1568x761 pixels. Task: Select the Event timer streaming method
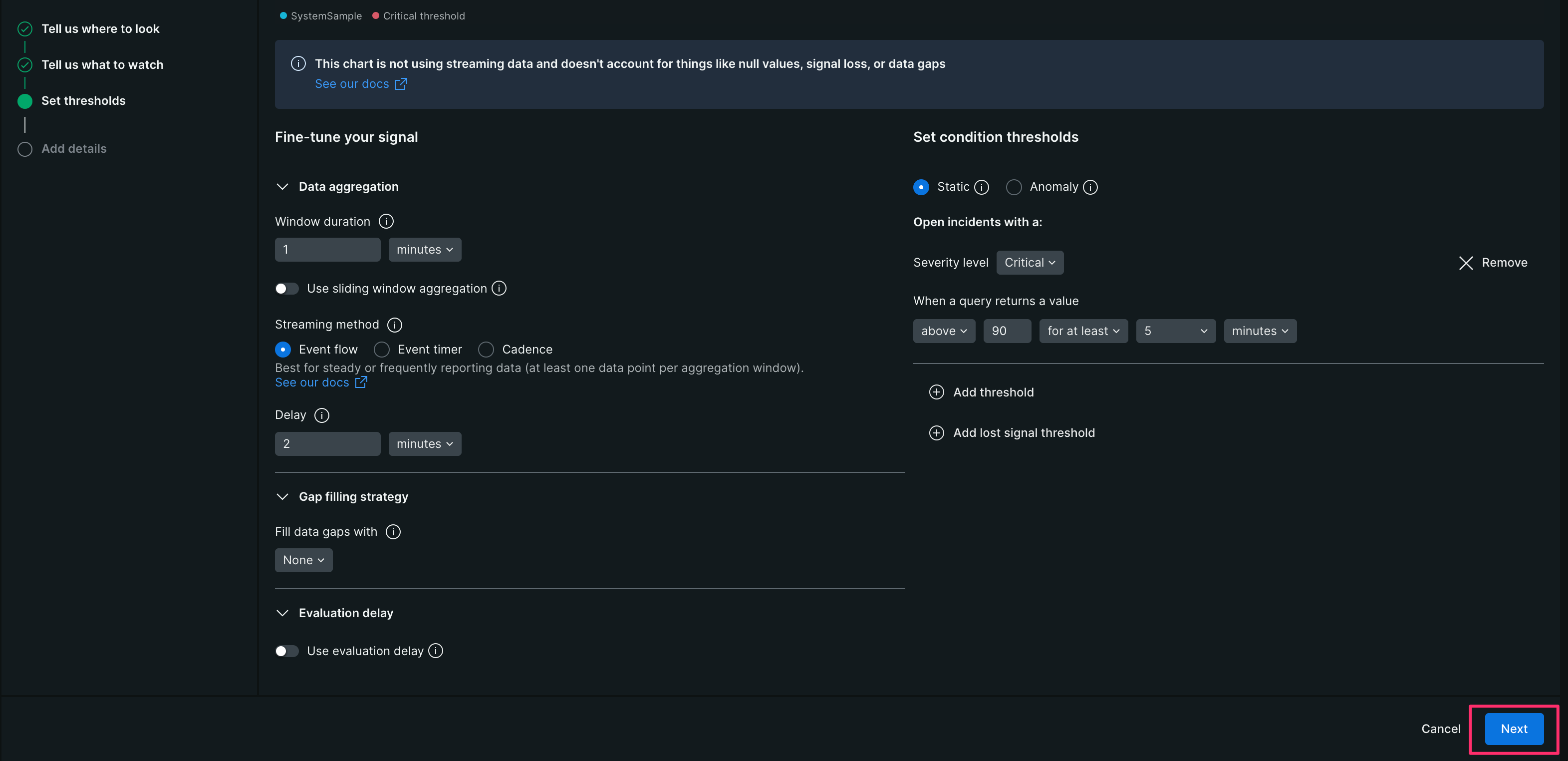(x=382, y=349)
